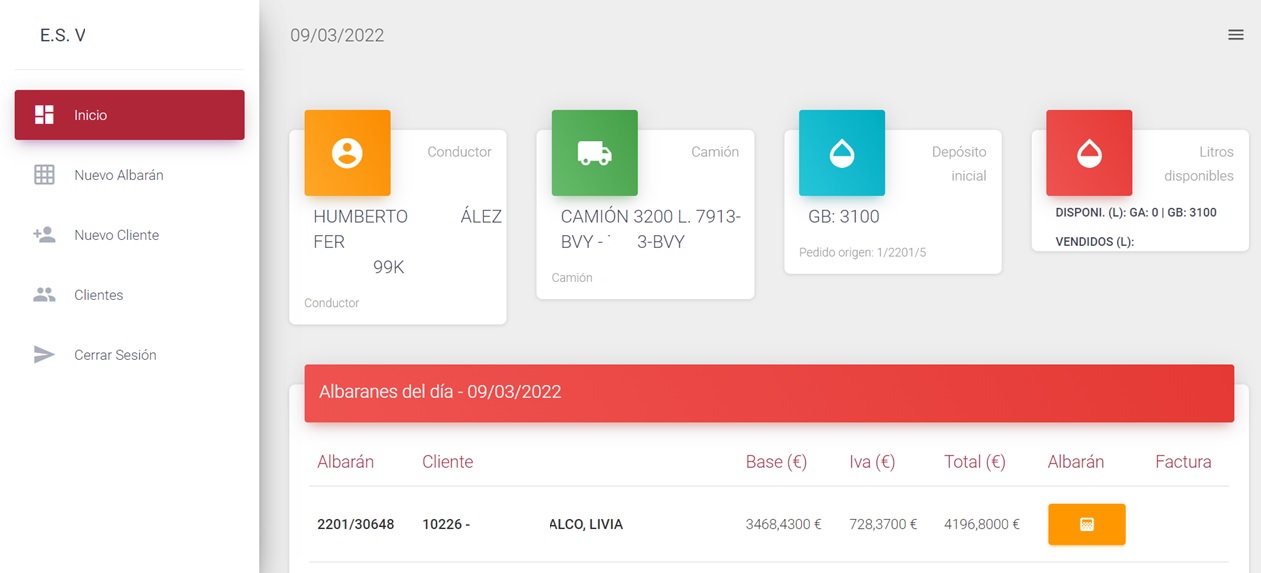Click the orange Conductor person icon
This screenshot has height=573, width=1261.
coord(347,153)
